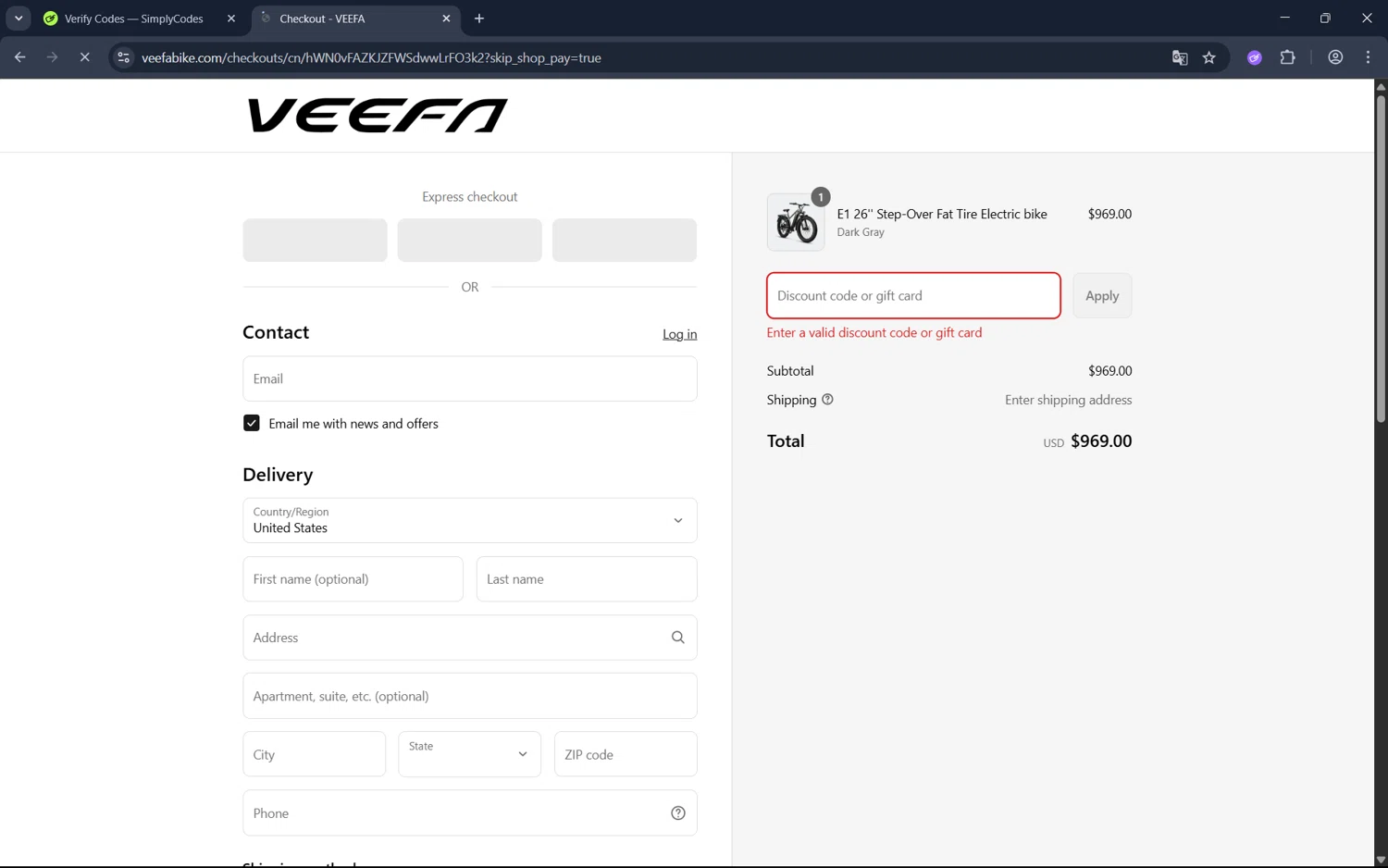Click the first express checkout button
Screen dimensions: 1388x868
pyautogui.click(x=316, y=241)
